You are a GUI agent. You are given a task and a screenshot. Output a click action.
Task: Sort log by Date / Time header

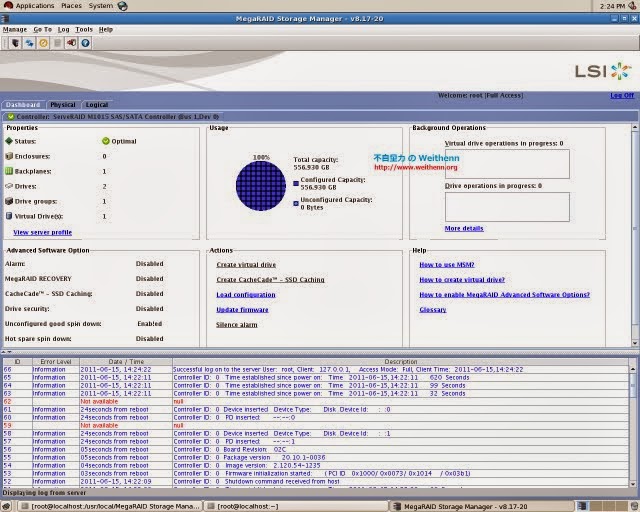click(x=126, y=362)
